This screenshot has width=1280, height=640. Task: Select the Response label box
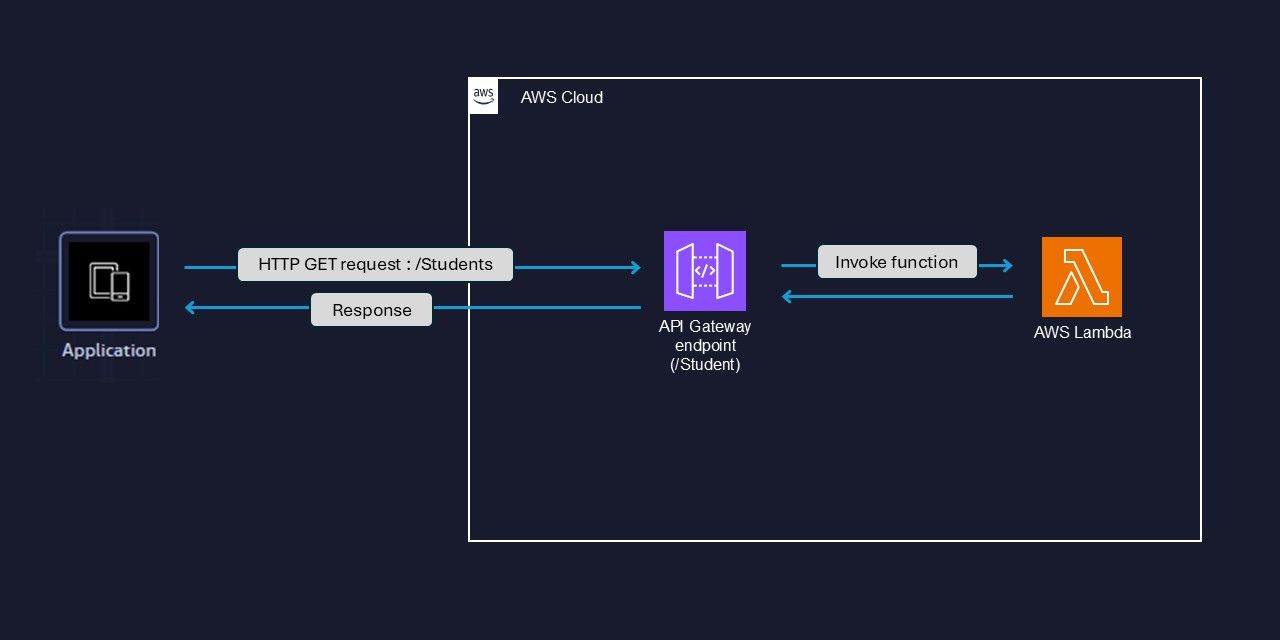tap(371, 310)
